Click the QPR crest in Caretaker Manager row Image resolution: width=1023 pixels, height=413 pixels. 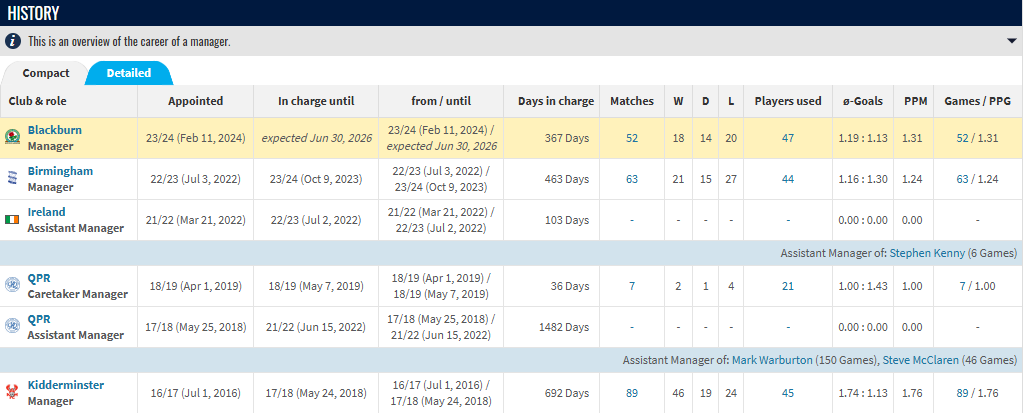[x=12, y=286]
